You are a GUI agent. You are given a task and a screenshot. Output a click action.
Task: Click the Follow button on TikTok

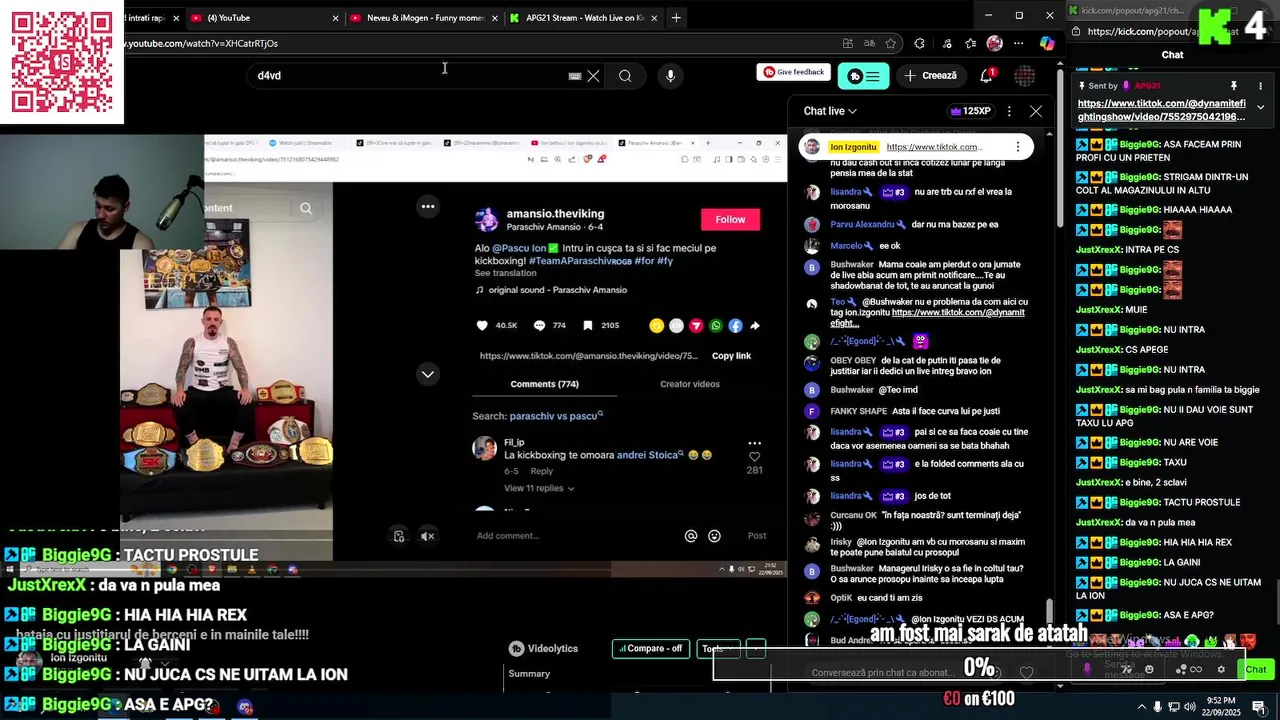pos(730,219)
